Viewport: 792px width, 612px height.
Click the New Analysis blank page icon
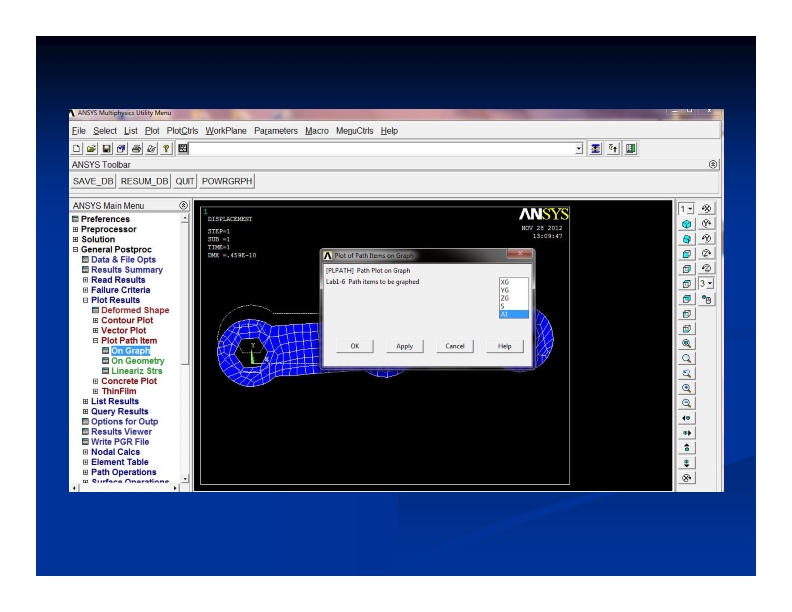pos(76,148)
